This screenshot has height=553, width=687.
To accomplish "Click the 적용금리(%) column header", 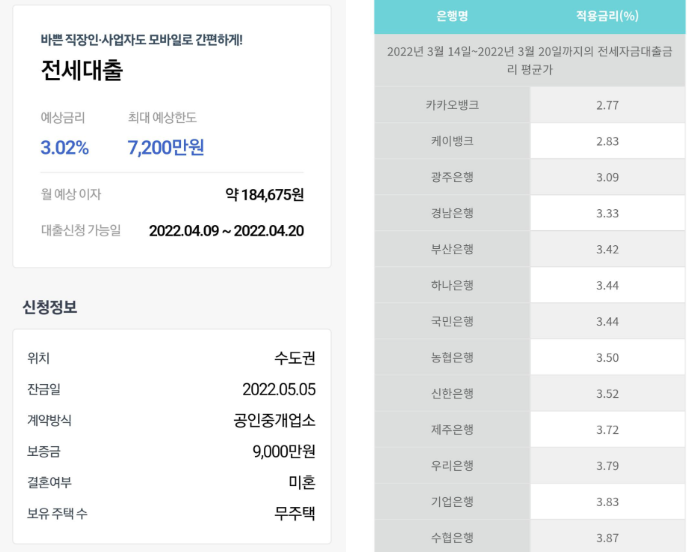I will (607, 16).
